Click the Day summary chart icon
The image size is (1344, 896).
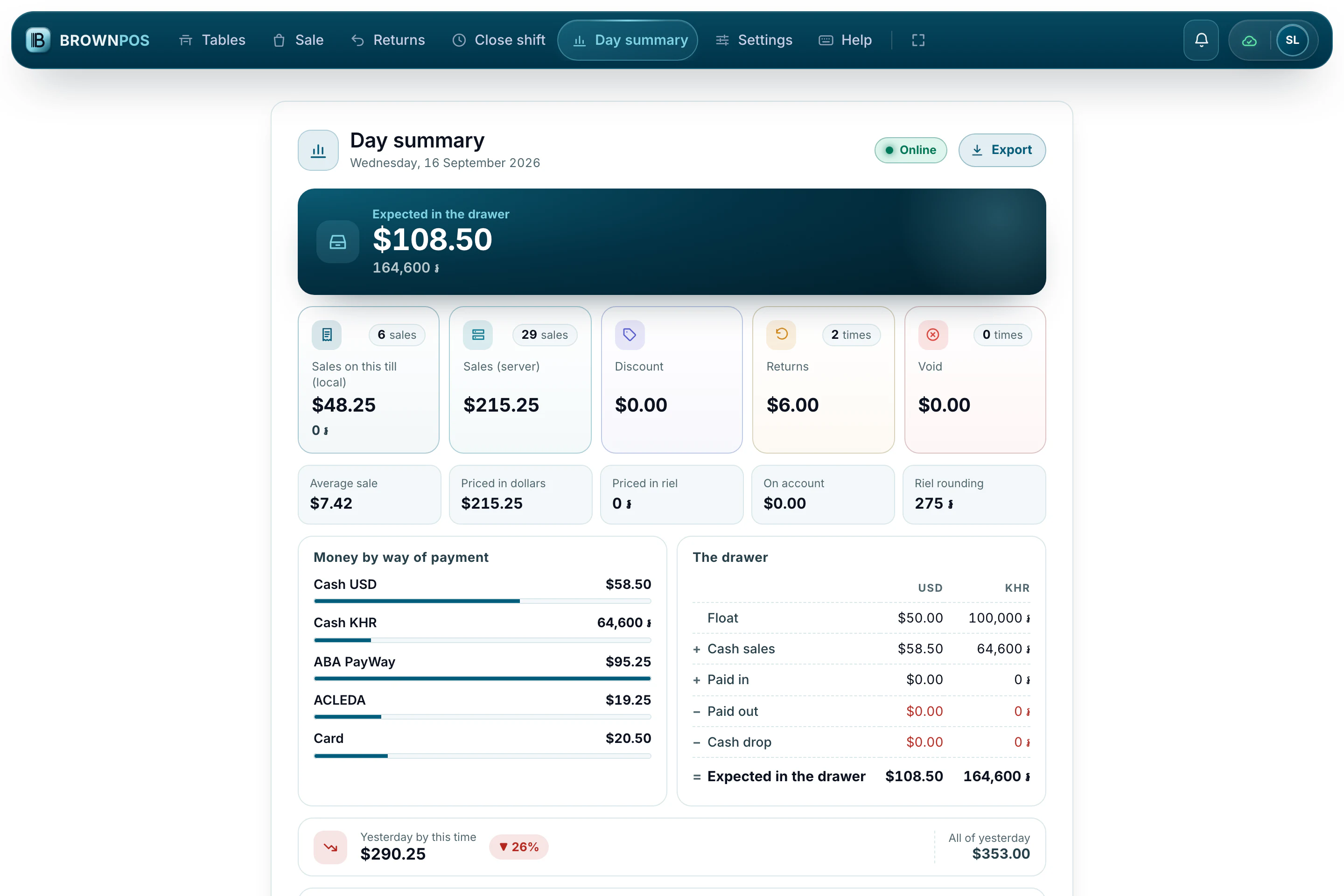coord(318,150)
